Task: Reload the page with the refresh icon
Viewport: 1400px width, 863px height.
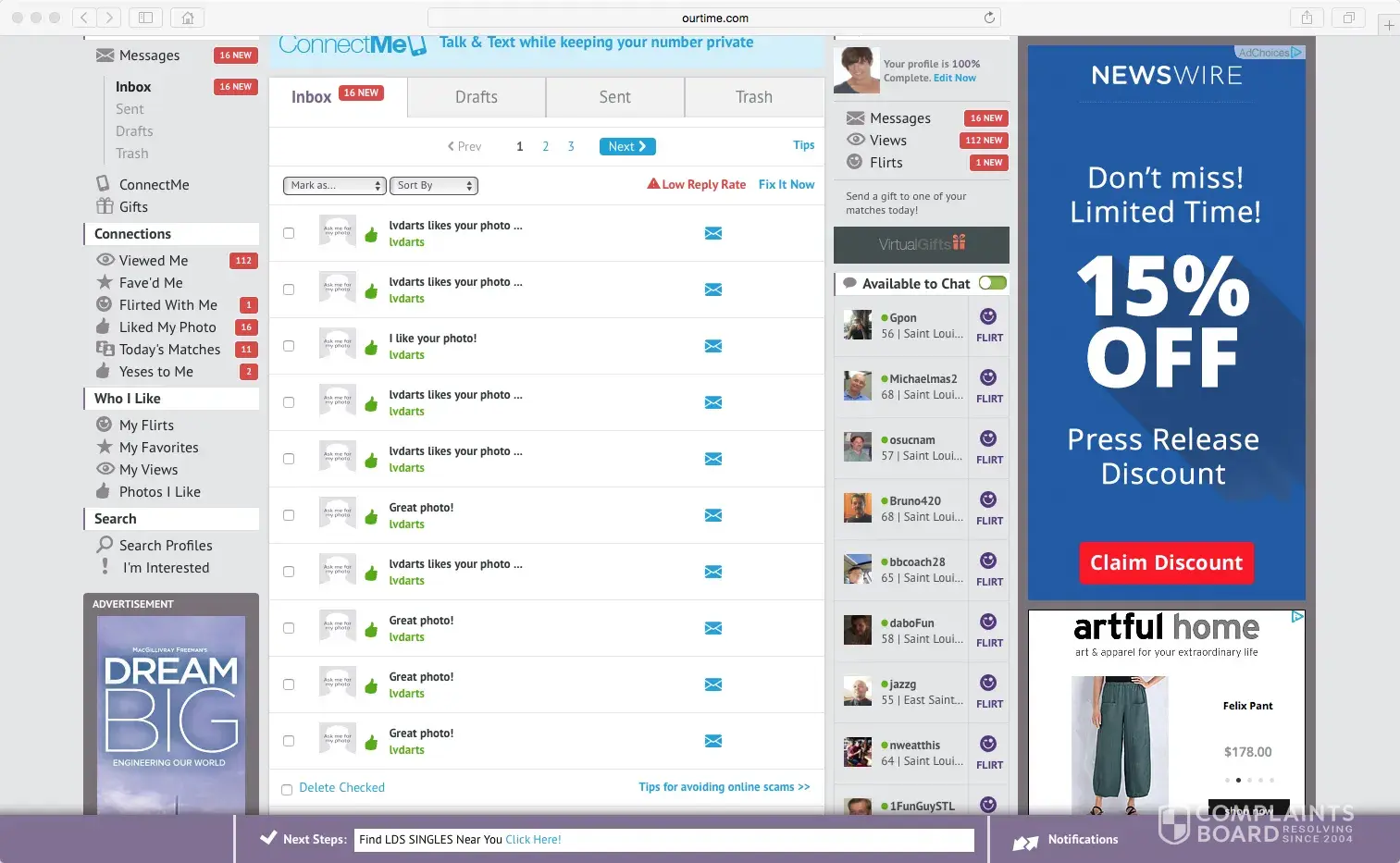Action: pos(989,18)
